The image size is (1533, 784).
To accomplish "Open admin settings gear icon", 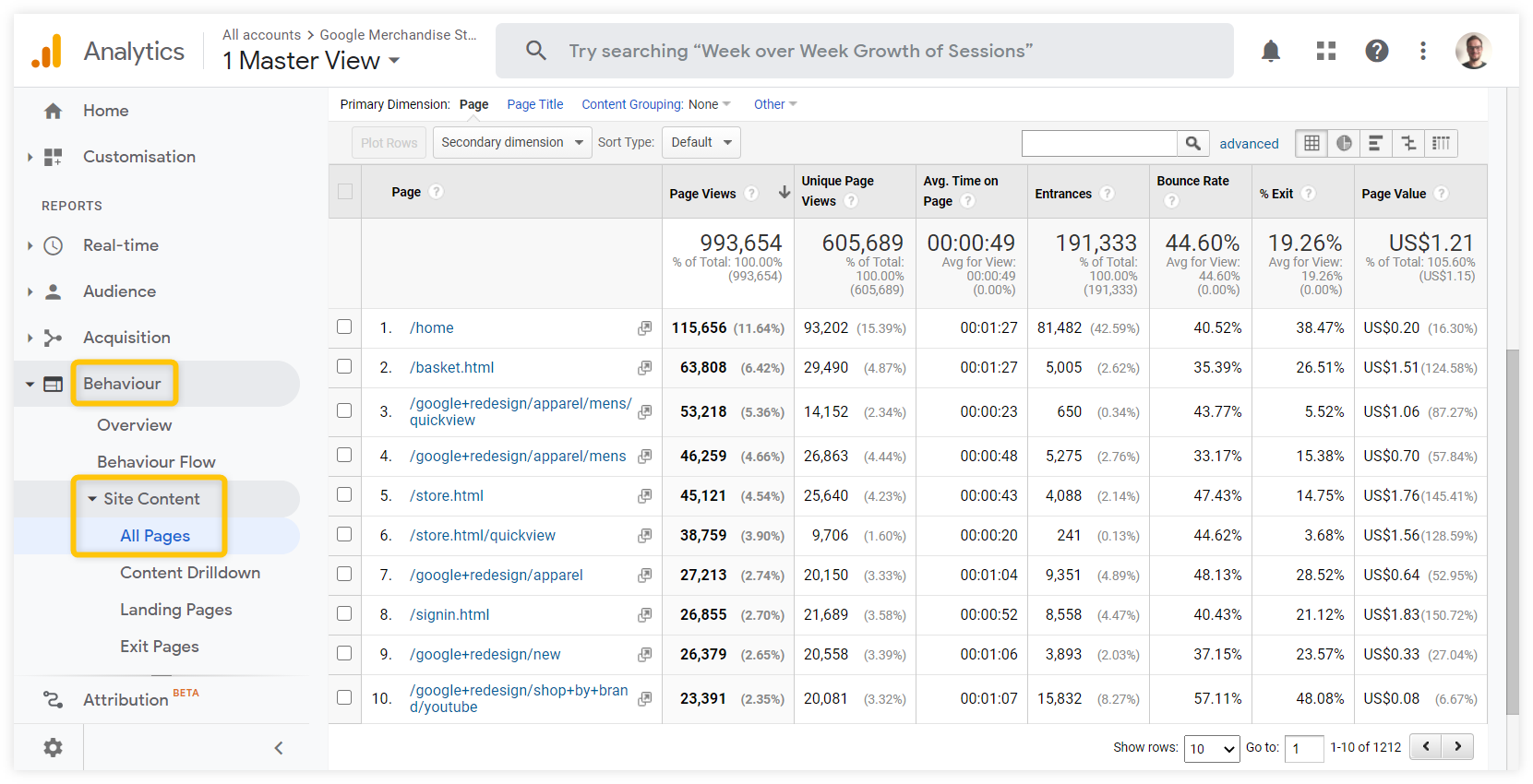I will tap(54, 747).
